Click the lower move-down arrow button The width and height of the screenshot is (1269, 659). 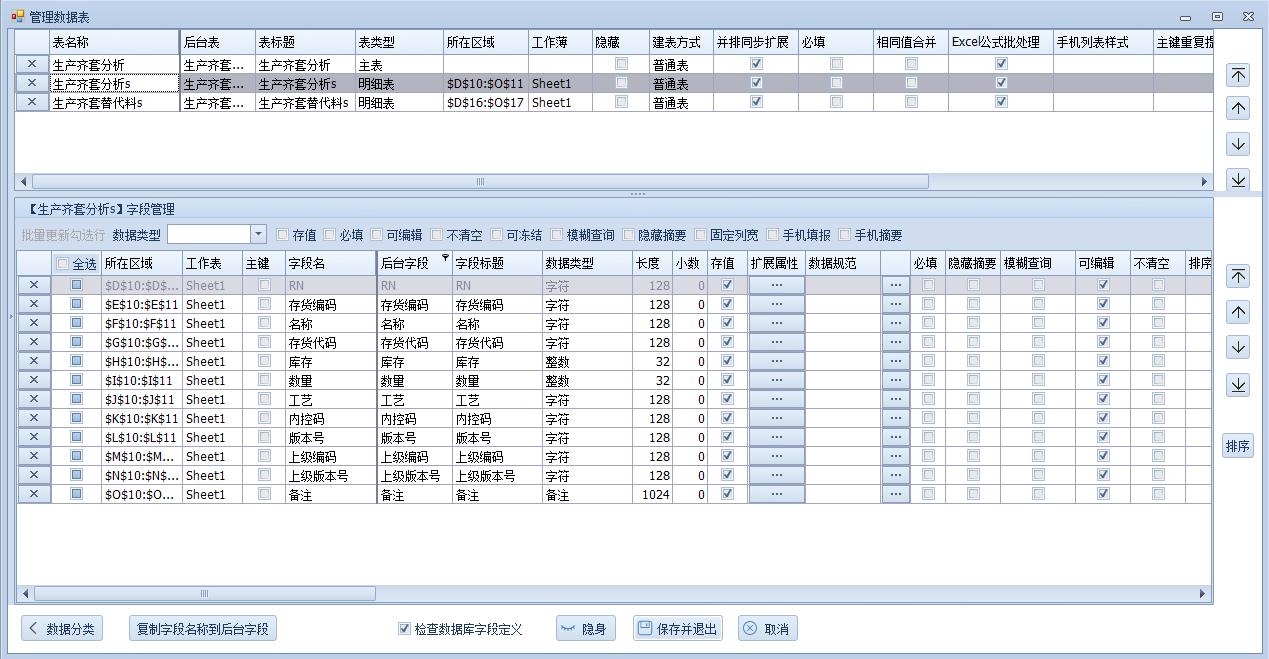click(x=1238, y=348)
